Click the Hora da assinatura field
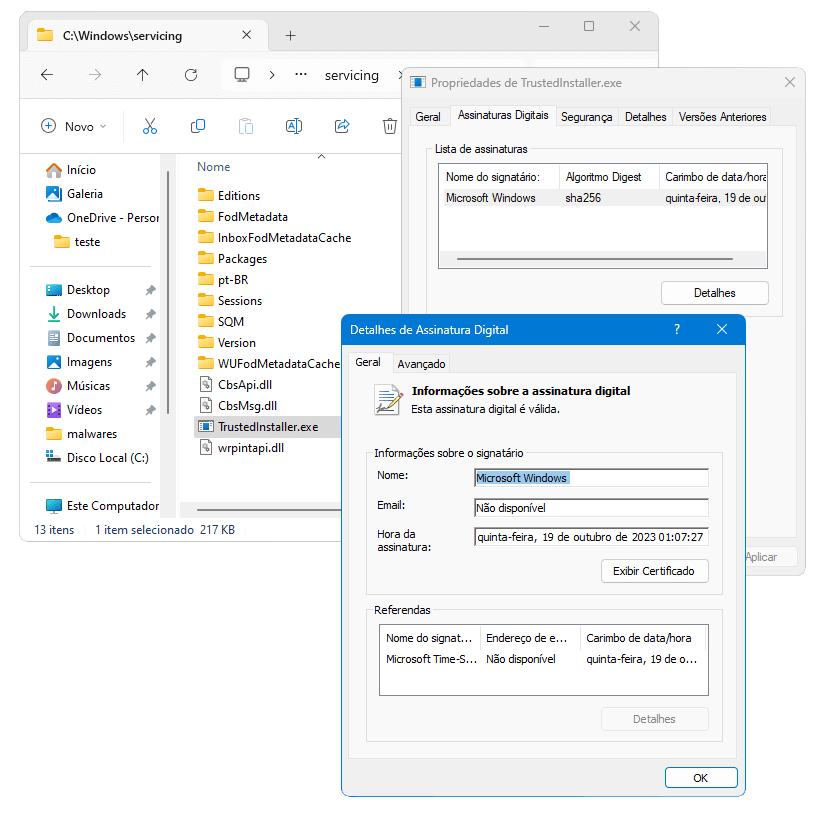 591,537
